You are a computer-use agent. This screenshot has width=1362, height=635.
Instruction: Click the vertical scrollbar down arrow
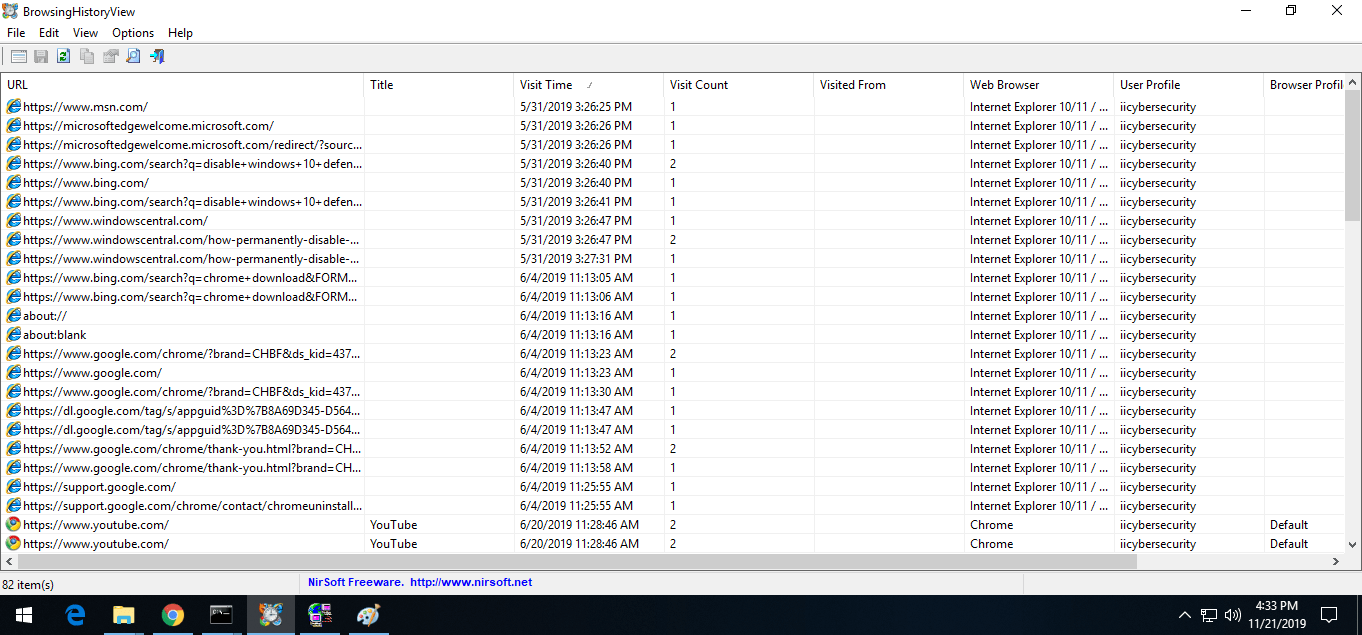click(1353, 545)
